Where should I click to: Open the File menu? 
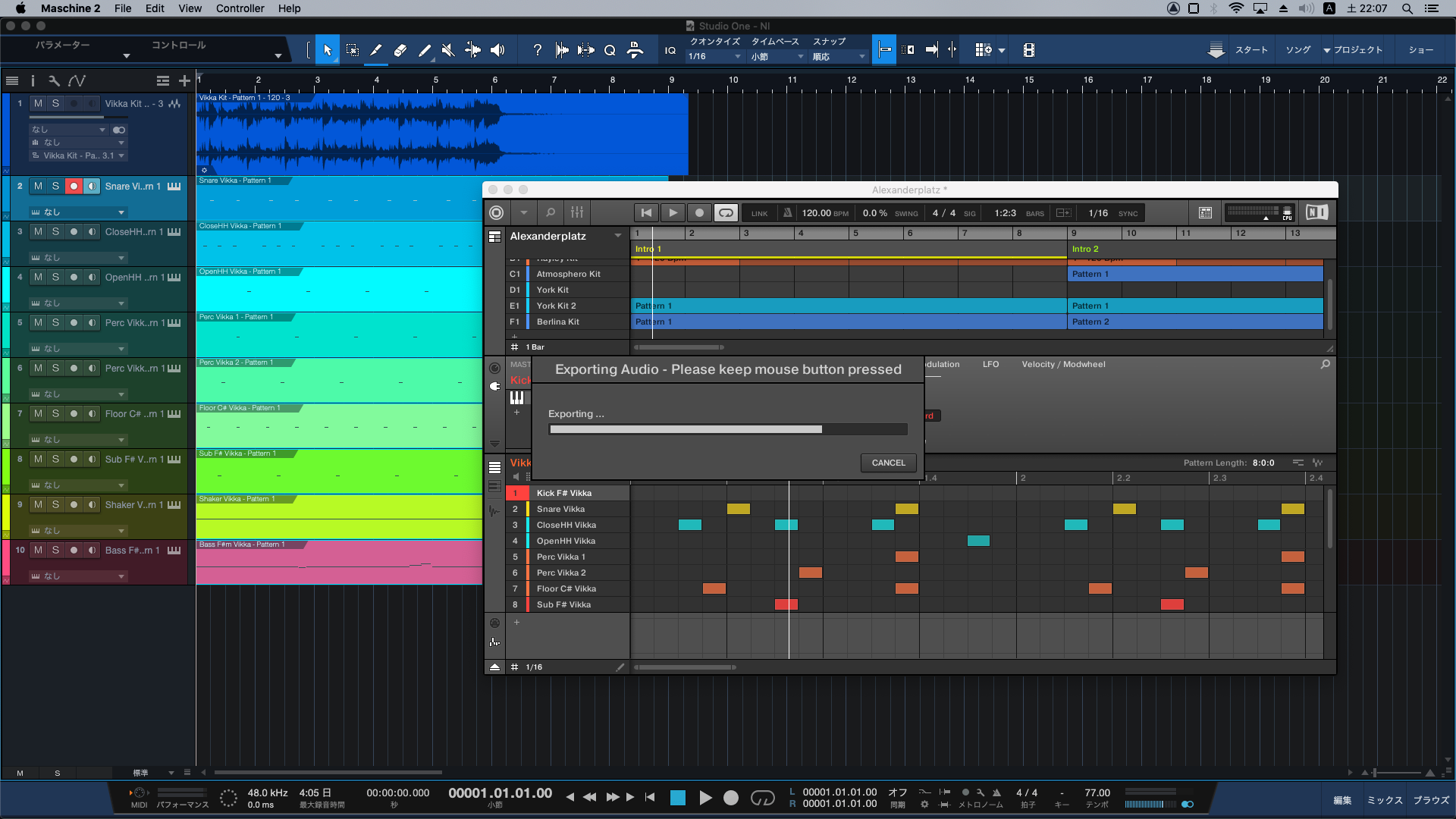(x=123, y=8)
